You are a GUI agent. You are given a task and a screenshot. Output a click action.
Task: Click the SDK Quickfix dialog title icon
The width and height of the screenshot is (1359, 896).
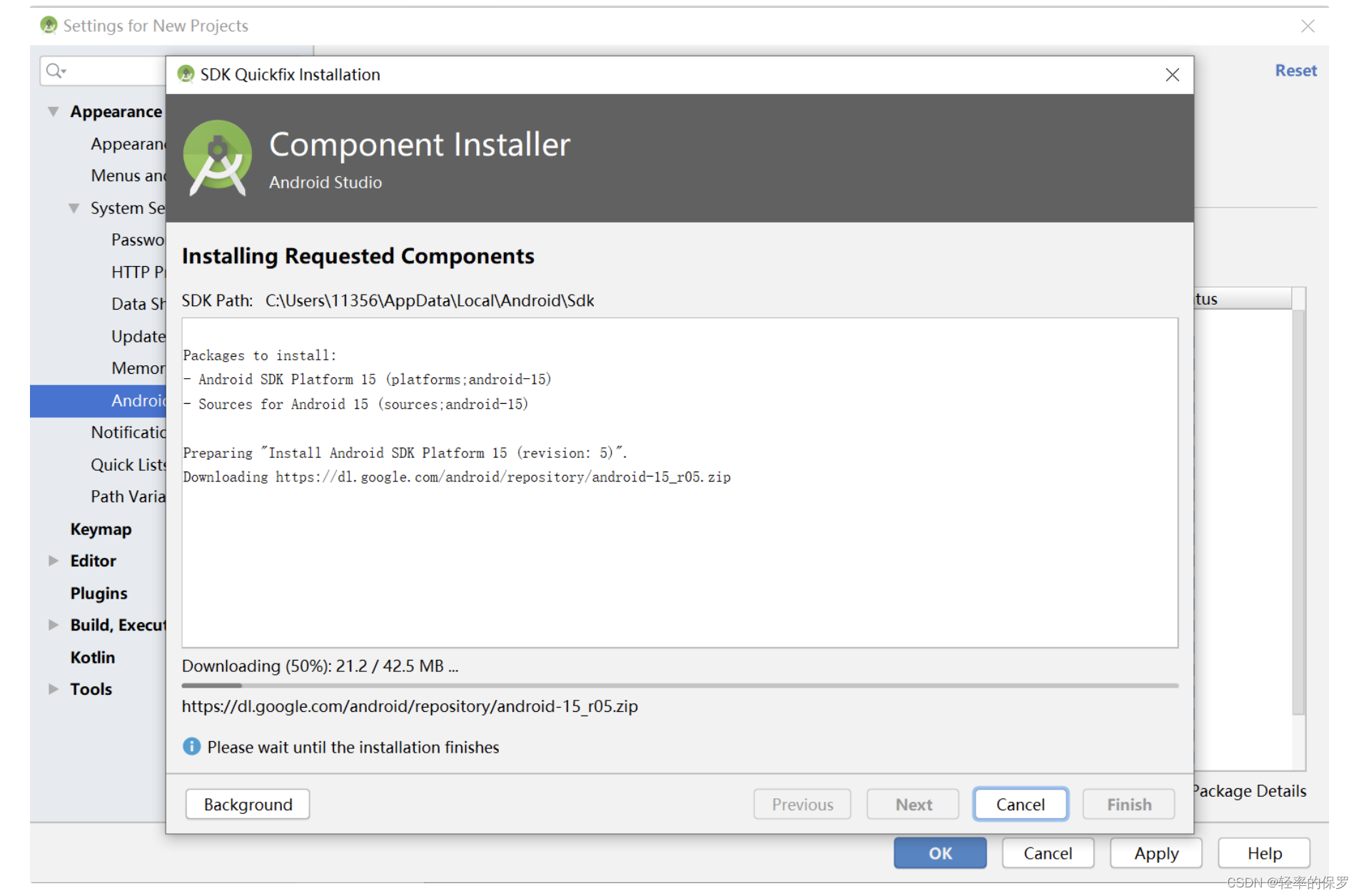[186, 74]
